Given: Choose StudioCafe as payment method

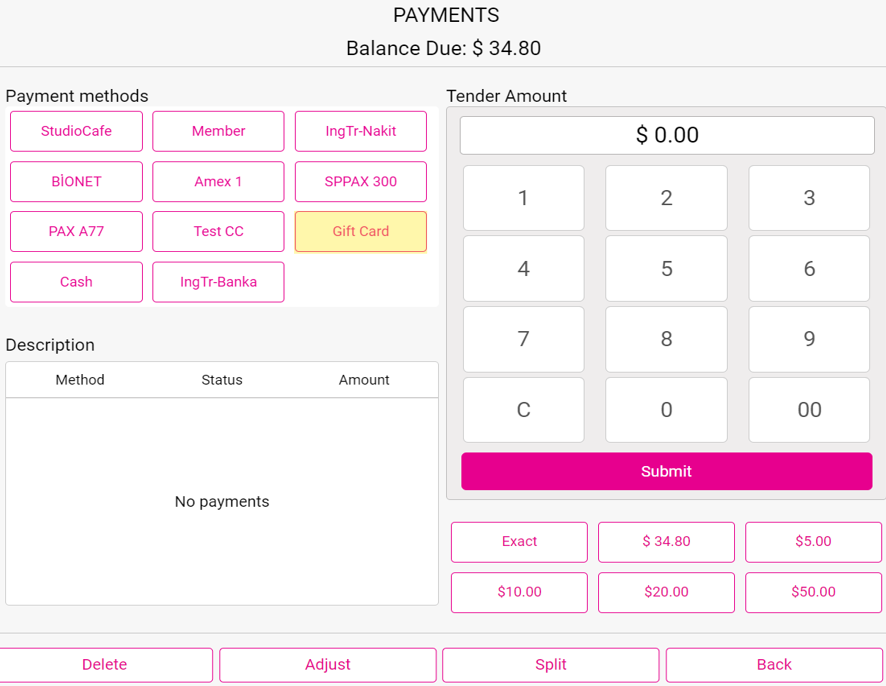Looking at the screenshot, I should coord(76,131).
